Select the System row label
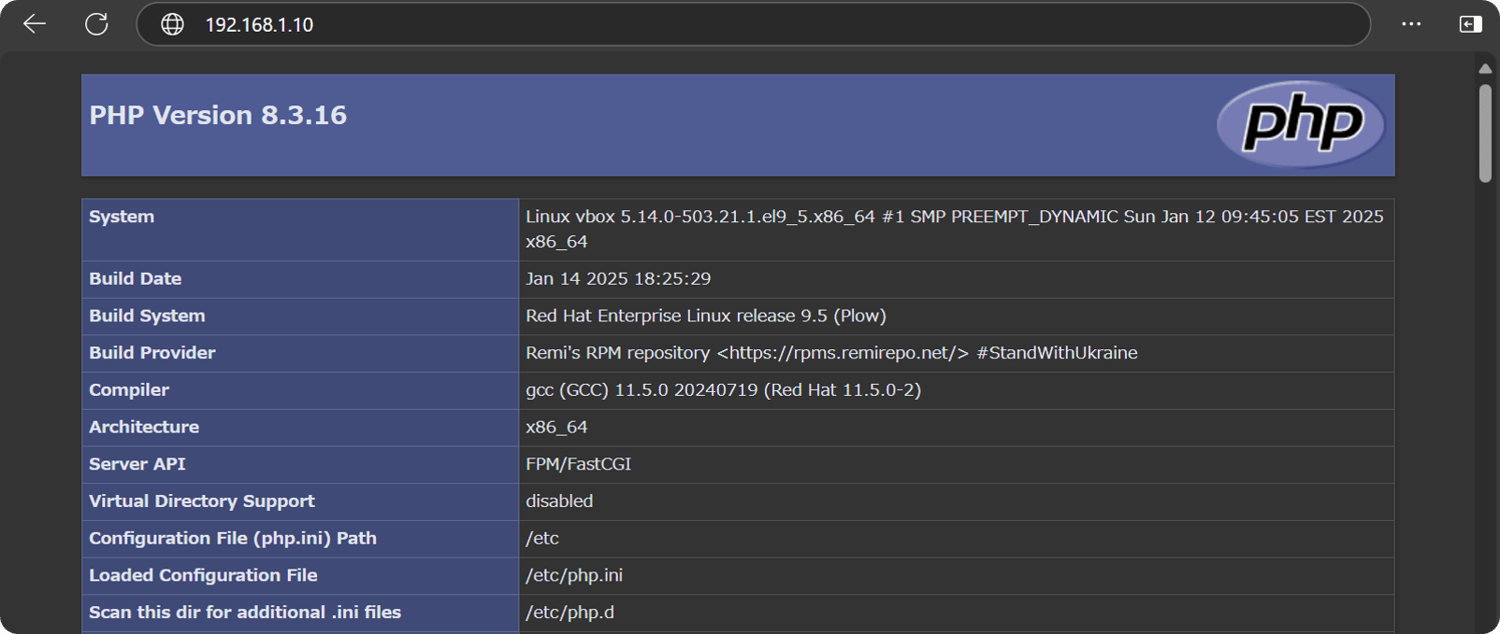This screenshot has width=1500, height=634. pos(122,217)
